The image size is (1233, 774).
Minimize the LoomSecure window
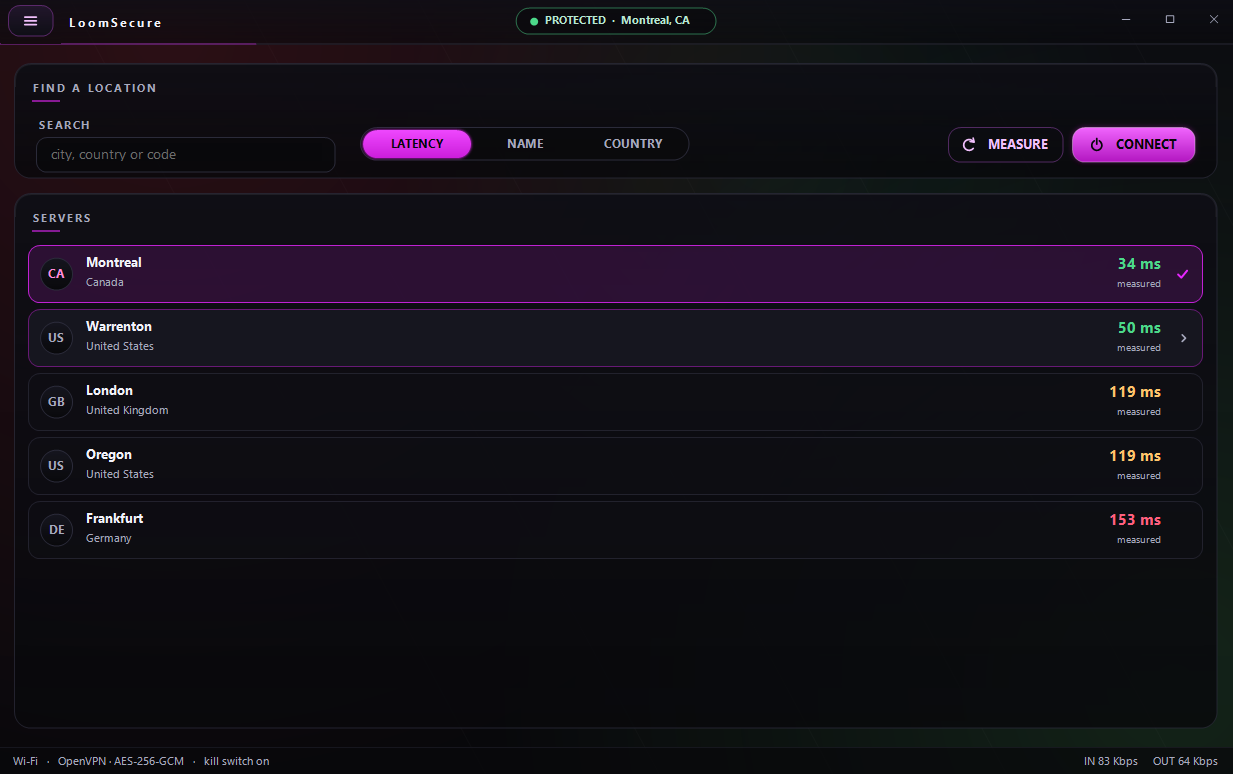click(1126, 19)
